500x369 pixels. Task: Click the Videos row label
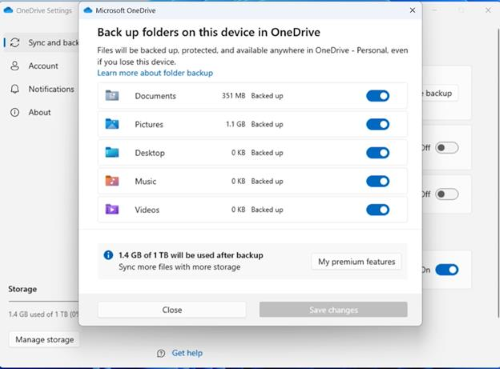(147, 210)
